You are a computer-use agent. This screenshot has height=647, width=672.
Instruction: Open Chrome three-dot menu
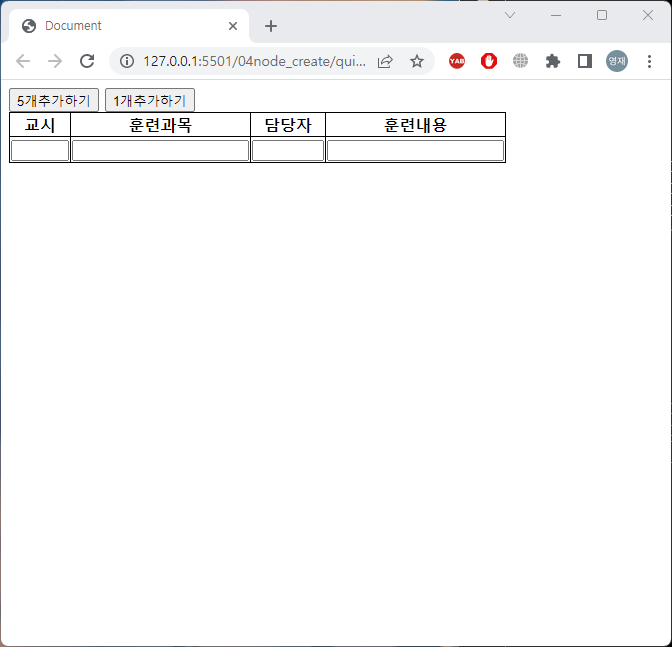[649, 61]
